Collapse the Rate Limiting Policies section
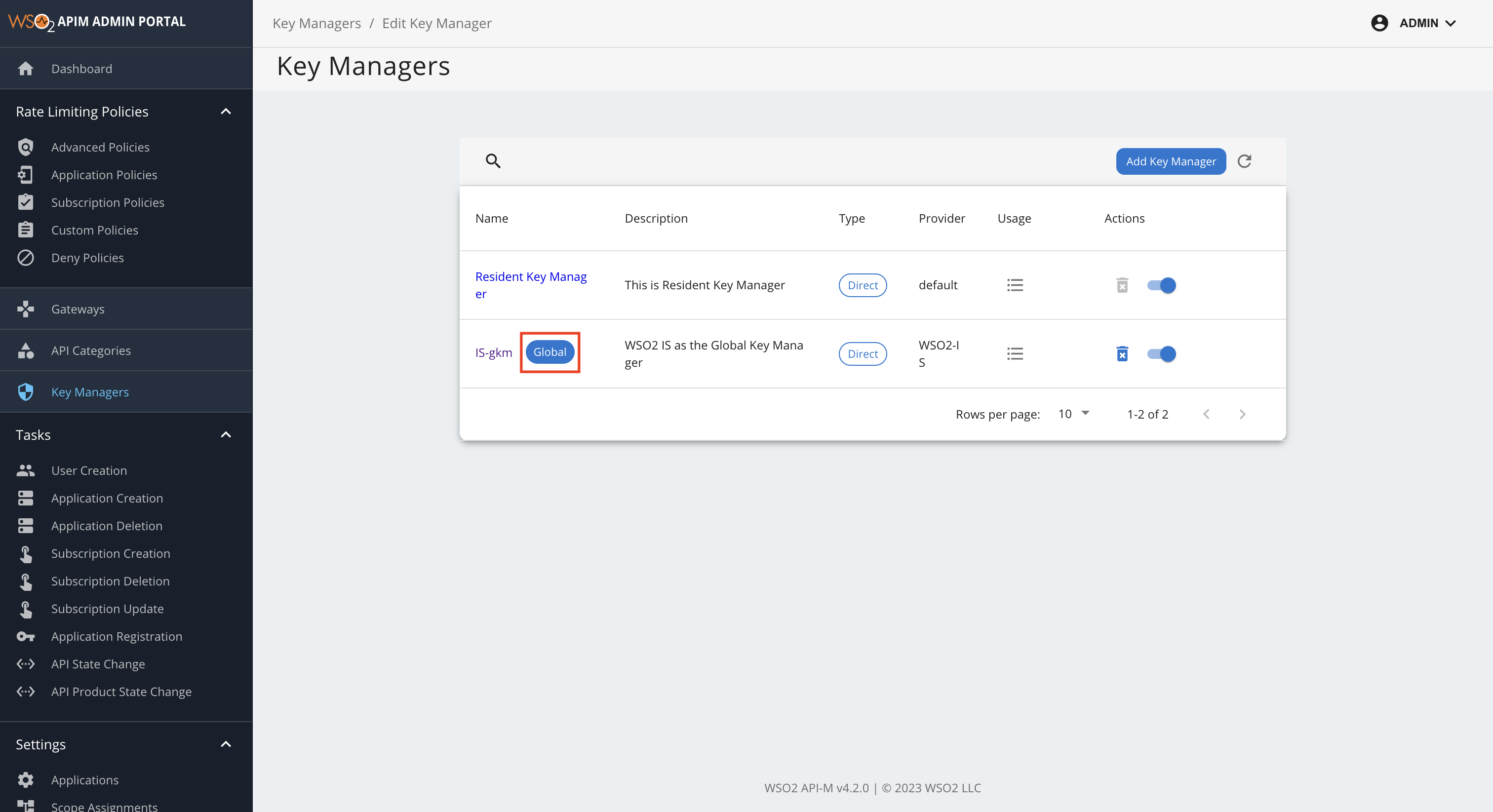 click(x=226, y=112)
